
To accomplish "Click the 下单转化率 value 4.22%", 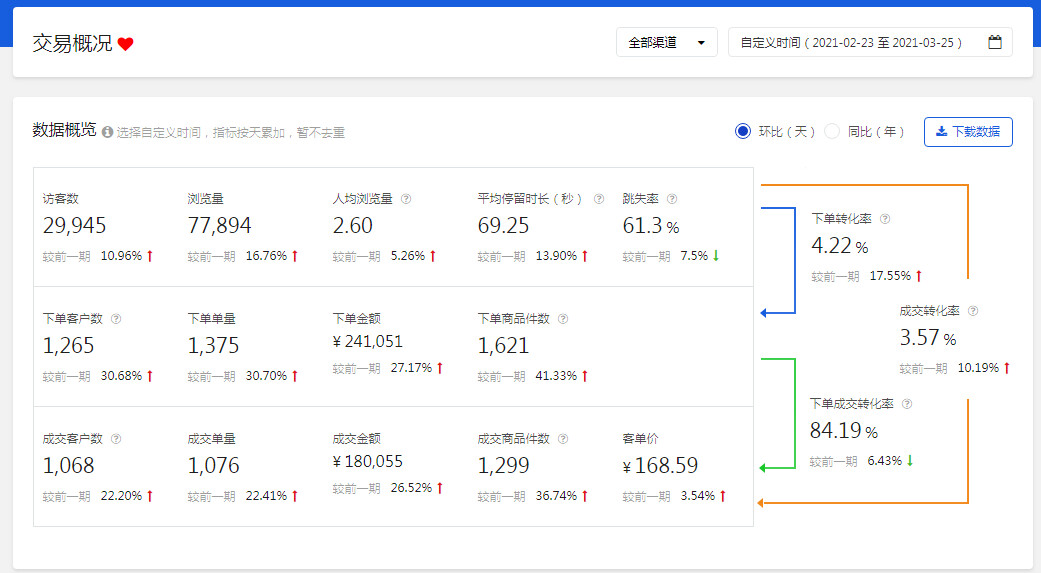I will [840, 246].
